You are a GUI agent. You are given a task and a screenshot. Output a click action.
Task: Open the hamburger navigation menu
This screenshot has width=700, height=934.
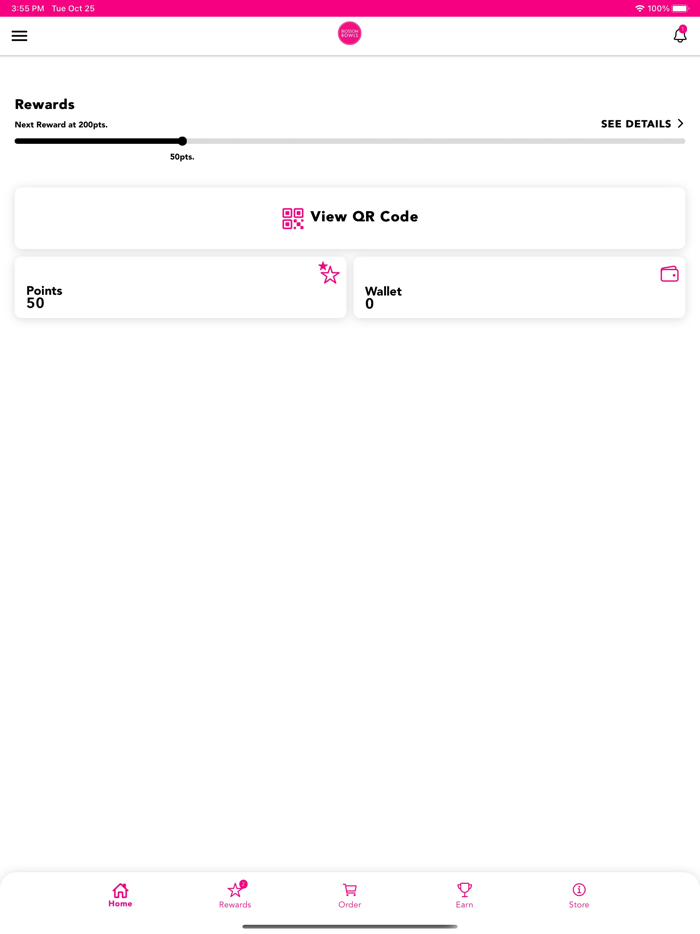point(19,36)
